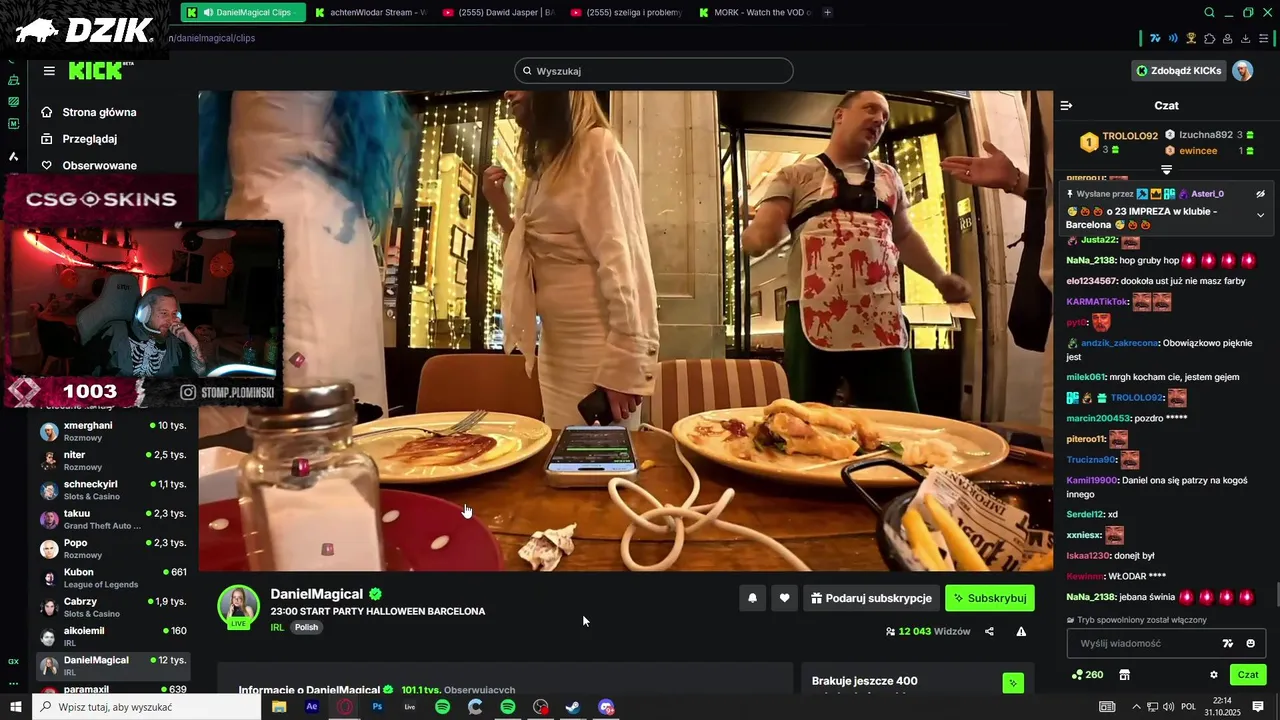The width and height of the screenshot is (1280, 720).
Task: Switch to achtenWlodar Stream tab
Action: (x=370, y=12)
